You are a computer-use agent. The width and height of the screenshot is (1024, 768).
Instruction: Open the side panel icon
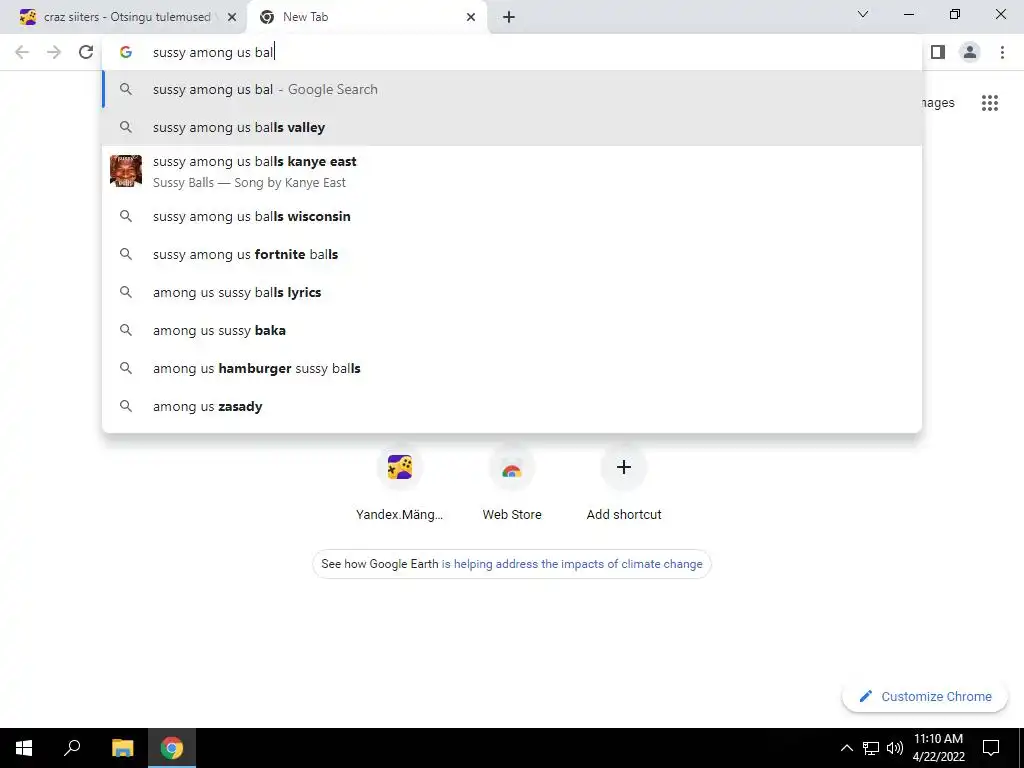938,52
